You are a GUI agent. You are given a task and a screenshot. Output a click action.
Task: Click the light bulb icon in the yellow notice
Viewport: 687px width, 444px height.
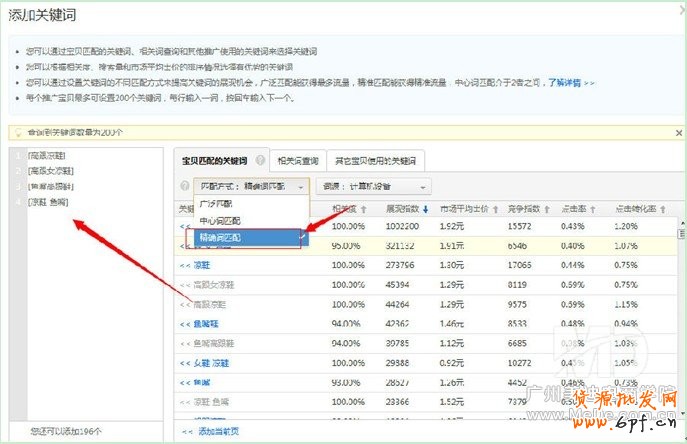coord(18,132)
